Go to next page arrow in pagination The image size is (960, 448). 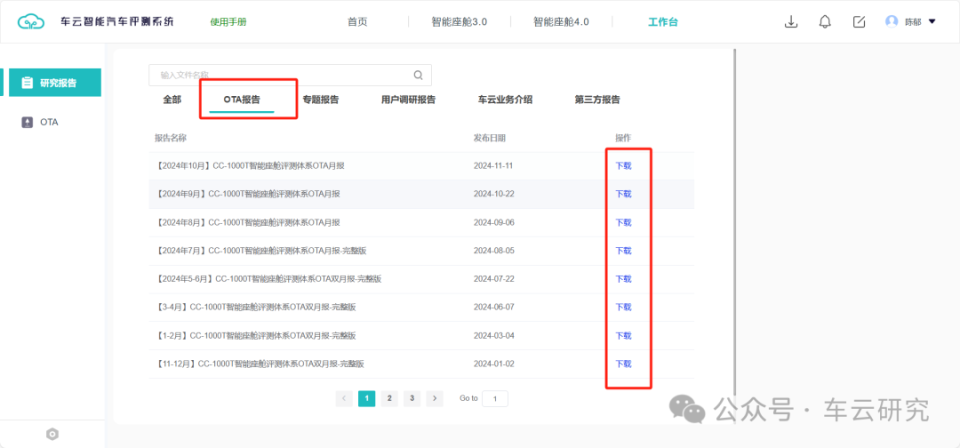pyautogui.click(x=435, y=398)
